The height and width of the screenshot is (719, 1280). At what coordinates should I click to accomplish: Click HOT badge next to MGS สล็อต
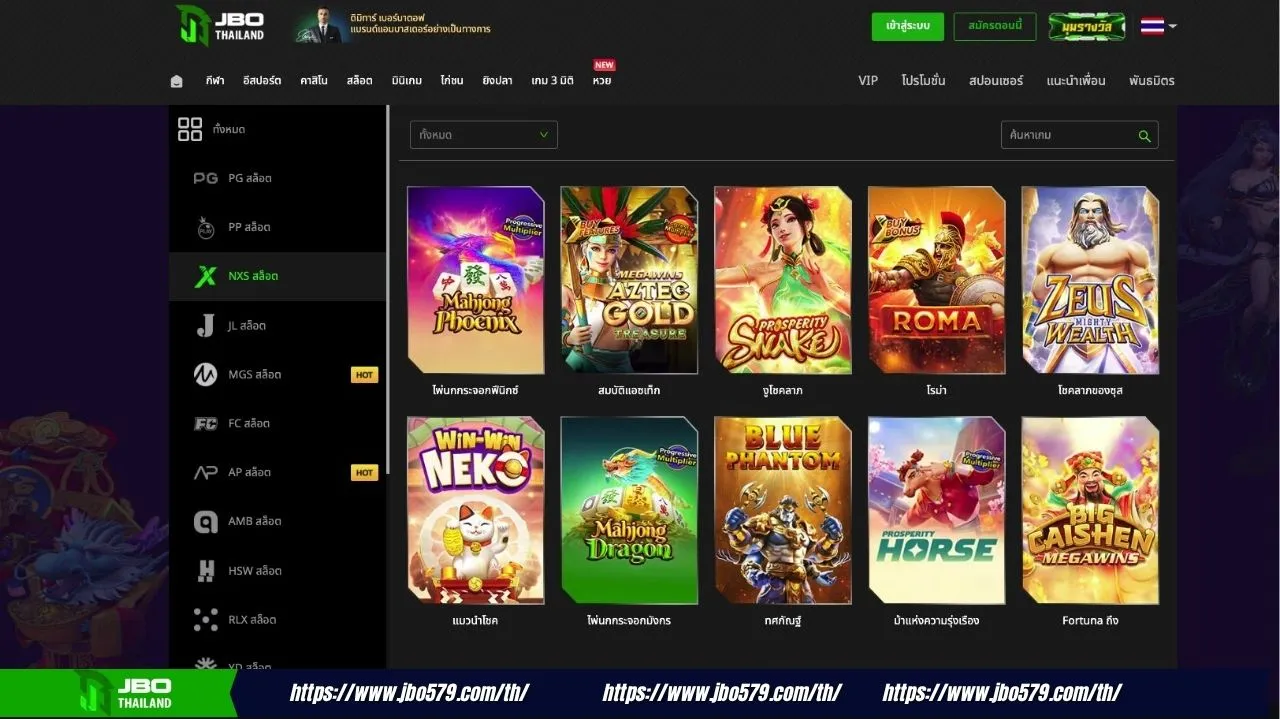point(364,375)
